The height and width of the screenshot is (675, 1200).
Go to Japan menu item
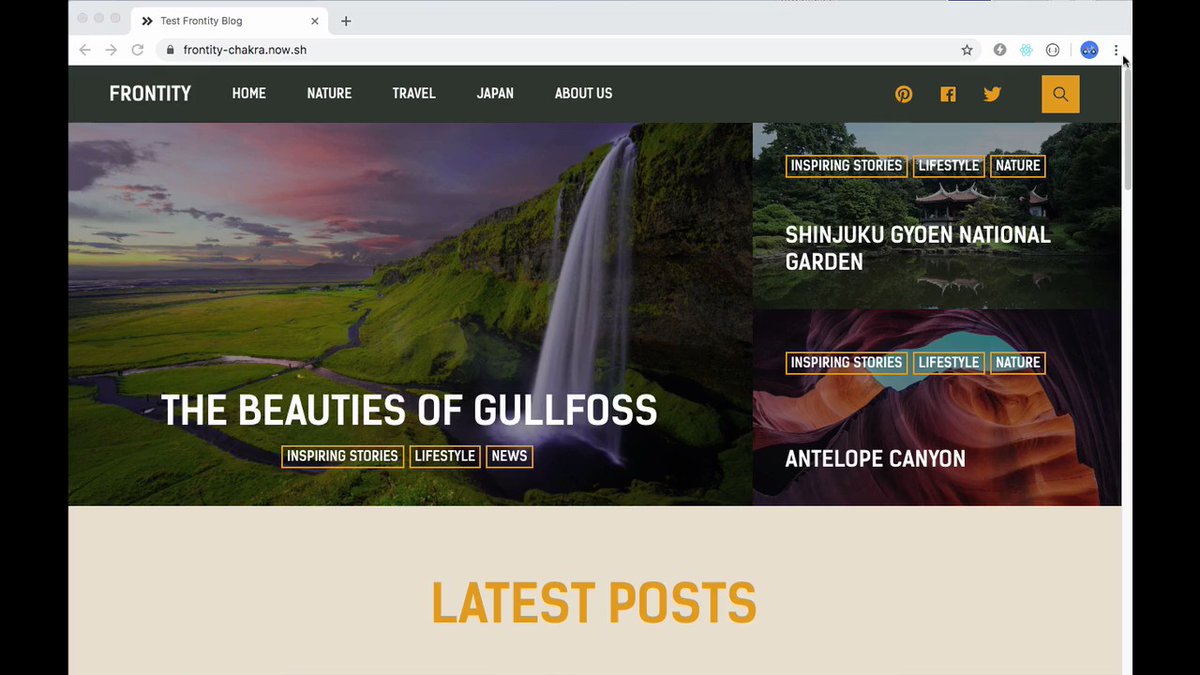[x=495, y=93]
